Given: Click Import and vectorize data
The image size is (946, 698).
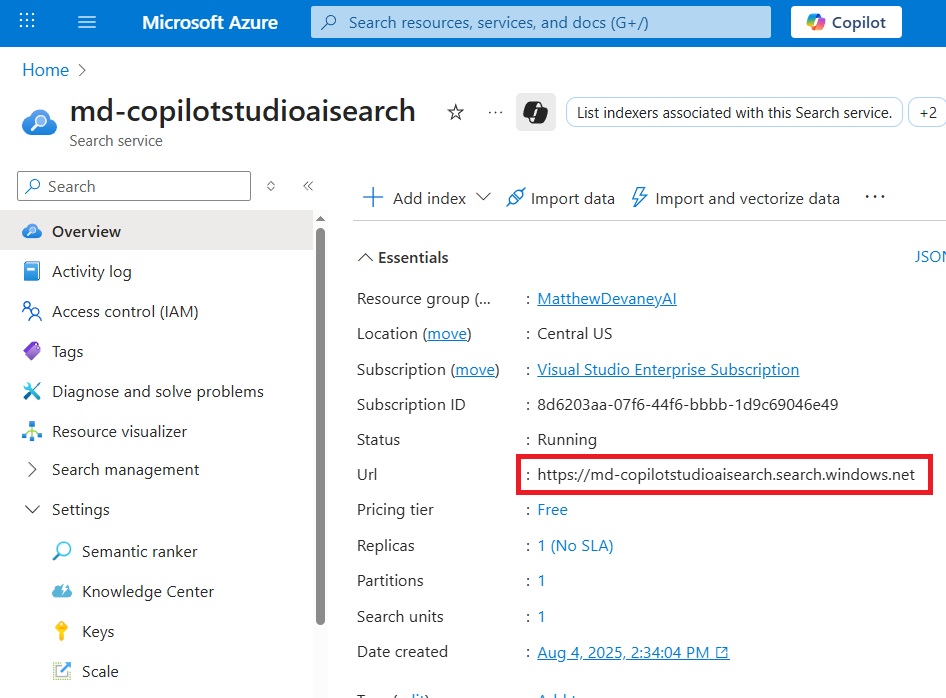Looking at the screenshot, I should [x=735, y=198].
